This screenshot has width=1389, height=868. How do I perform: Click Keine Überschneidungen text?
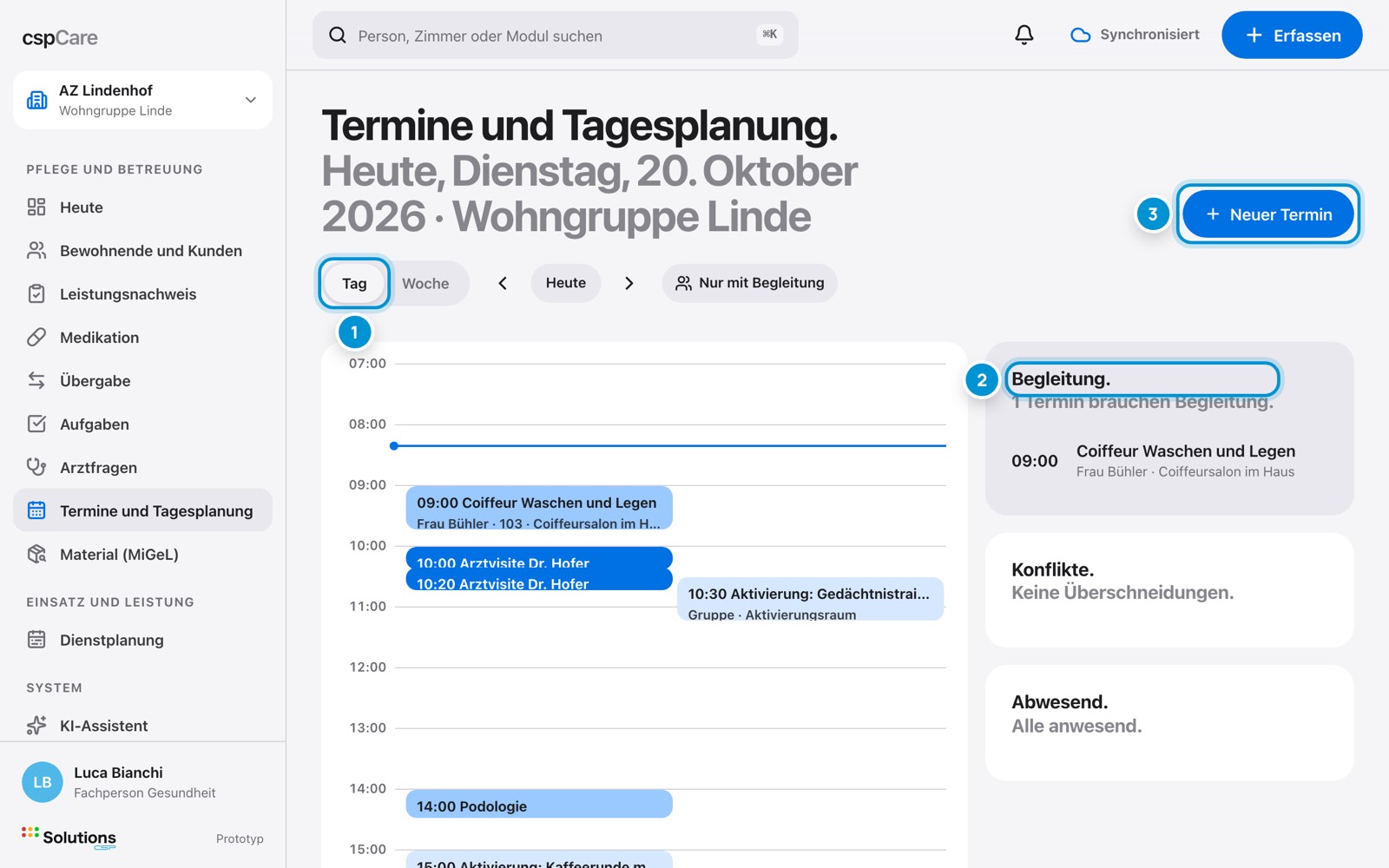(x=1122, y=593)
